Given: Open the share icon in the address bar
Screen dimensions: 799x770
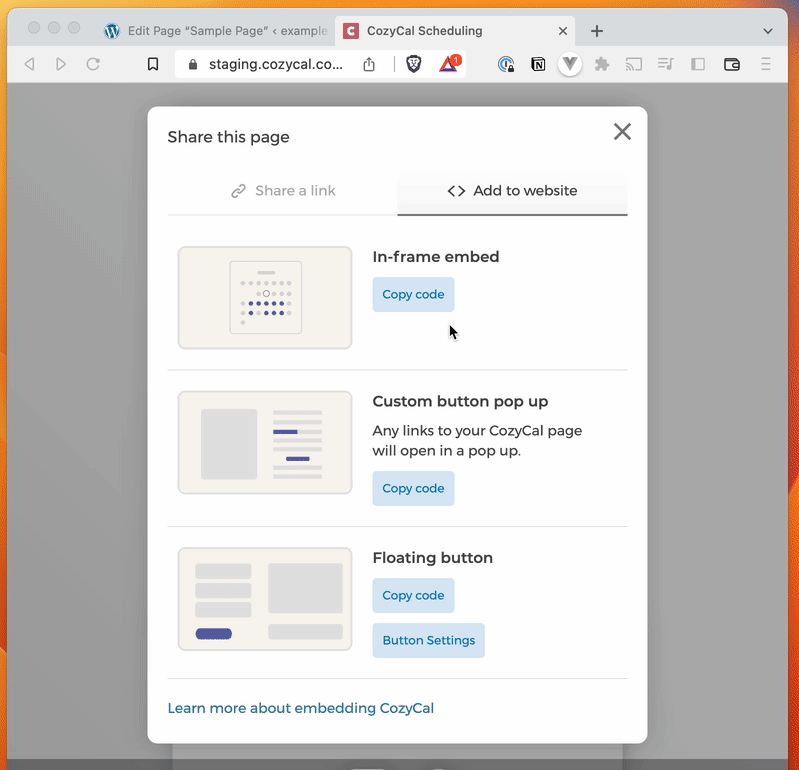Looking at the screenshot, I should coord(369,64).
